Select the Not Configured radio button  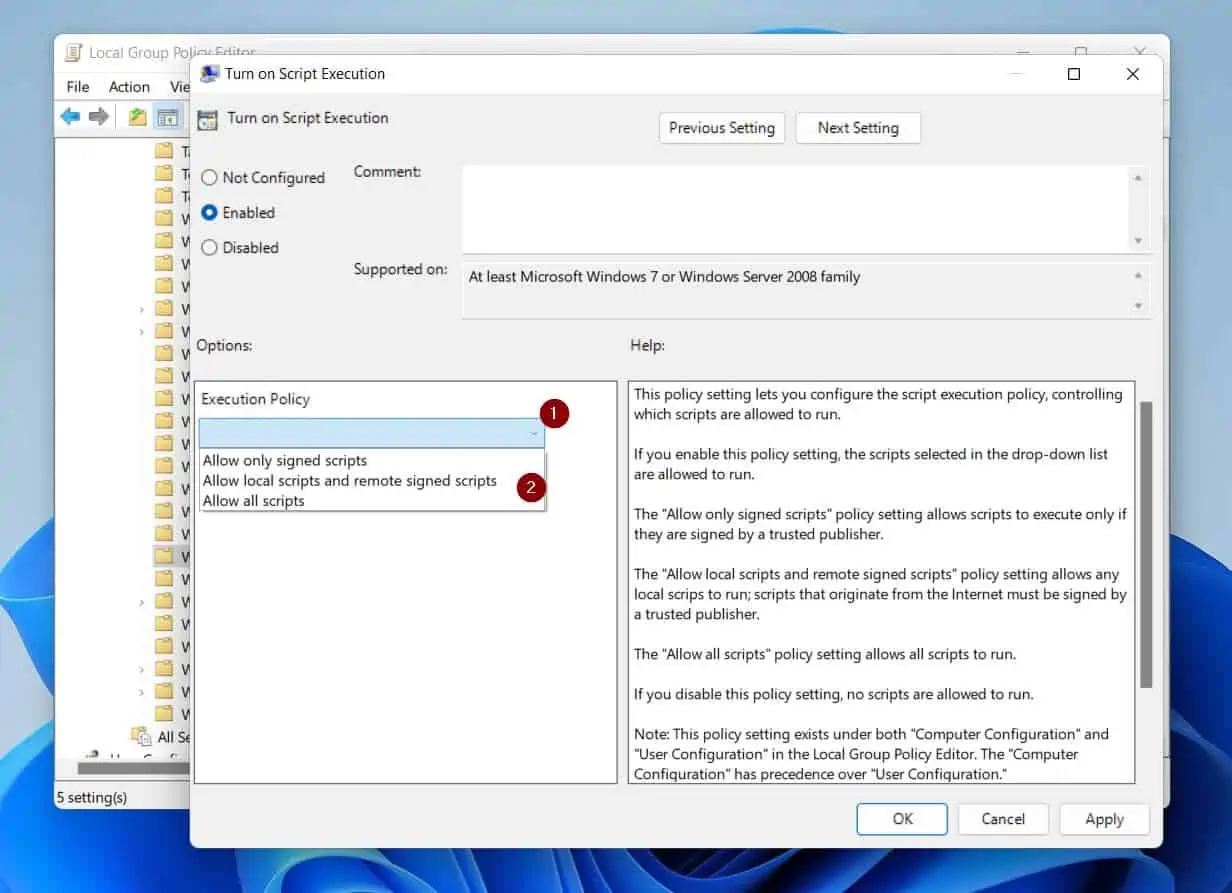[209, 178]
